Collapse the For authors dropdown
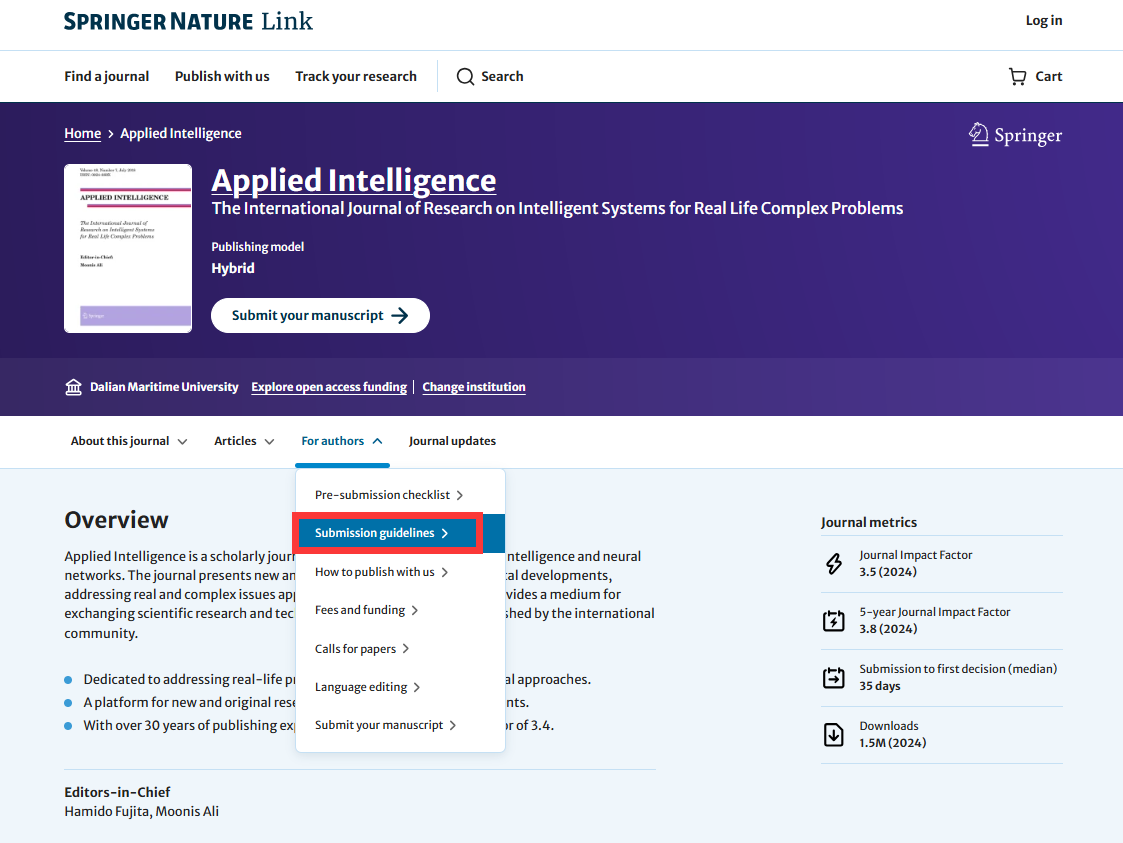The width and height of the screenshot is (1123, 843). pos(342,441)
